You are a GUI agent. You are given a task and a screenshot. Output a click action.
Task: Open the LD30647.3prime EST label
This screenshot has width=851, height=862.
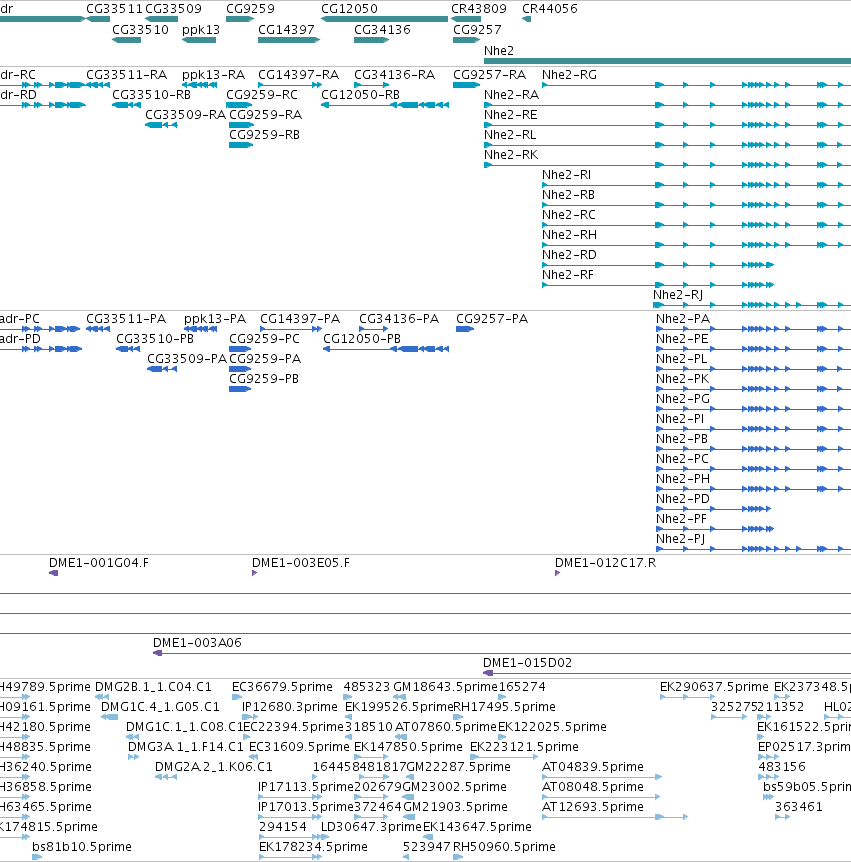click(371, 826)
